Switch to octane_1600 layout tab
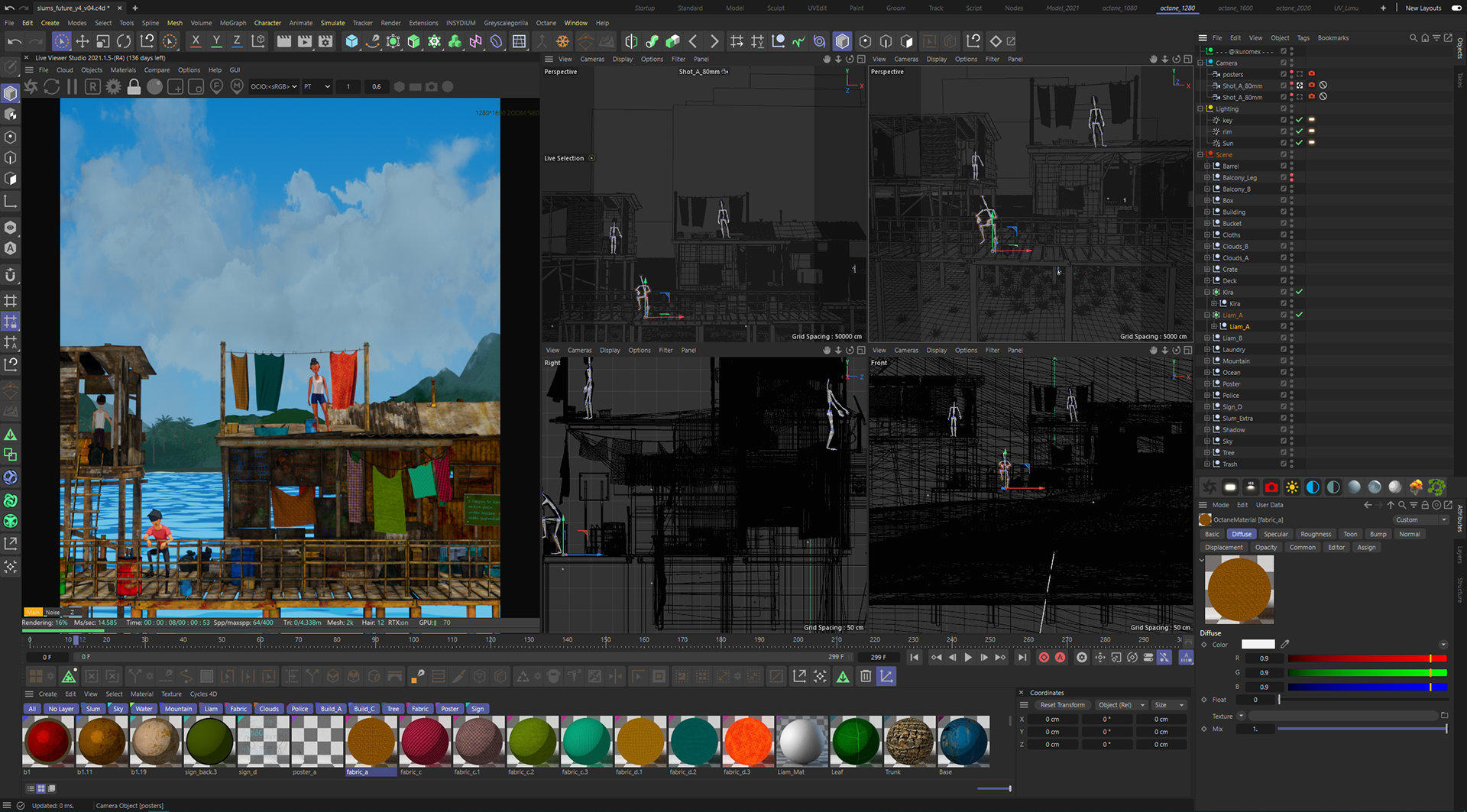Viewport: 1467px width, 812px height. tap(1235, 8)
